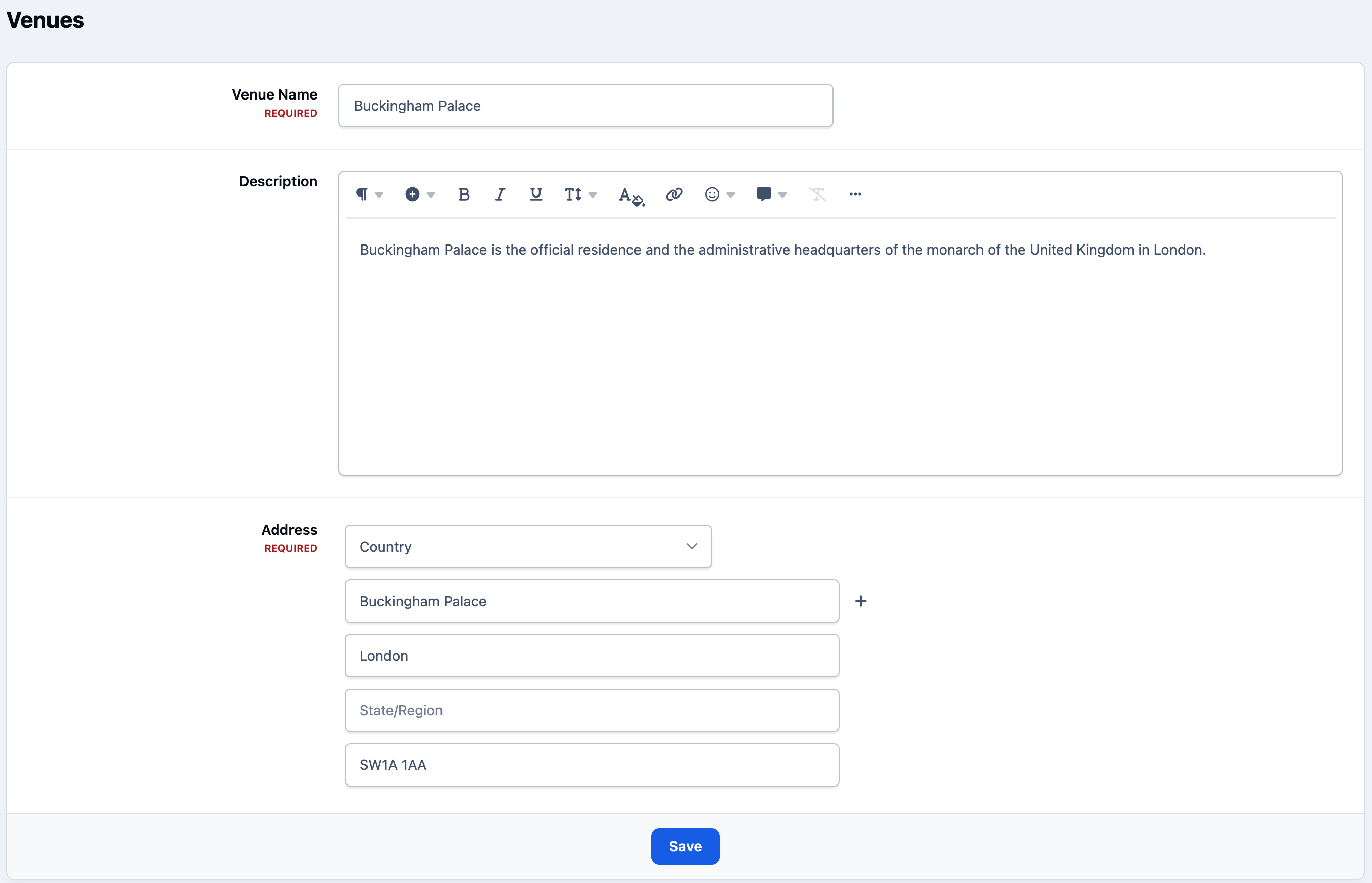
Task: Click the Save button
Action: [x=685, y=846]
